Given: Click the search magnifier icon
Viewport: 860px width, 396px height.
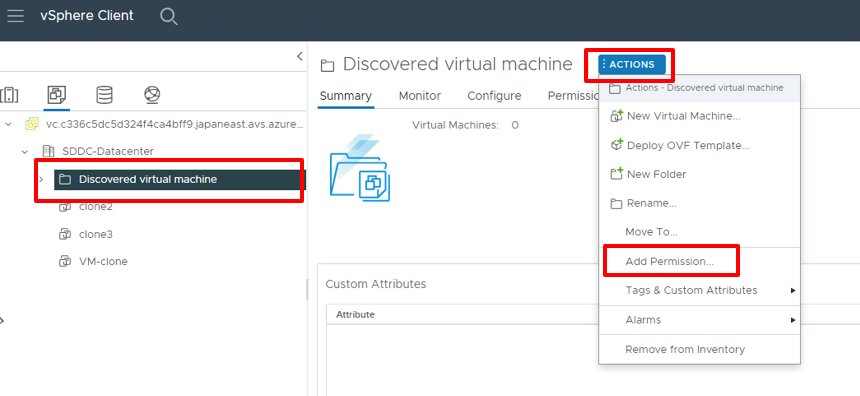Looking at the screenshot, I should [168, 16].
